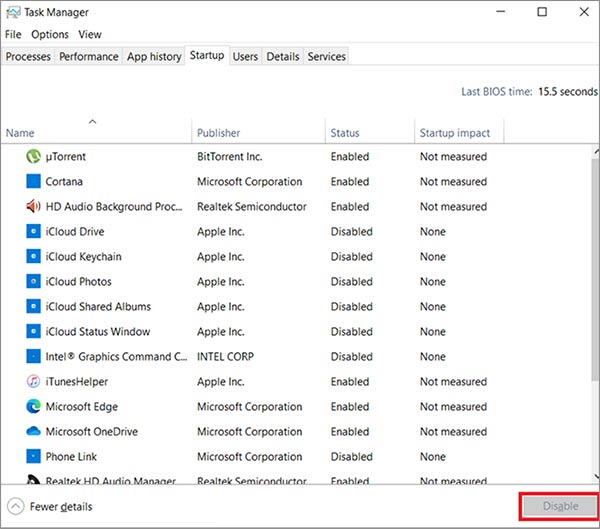Switch to the Details tab
Viewport: 600px width, 529px height.
(x=283, y=56)
